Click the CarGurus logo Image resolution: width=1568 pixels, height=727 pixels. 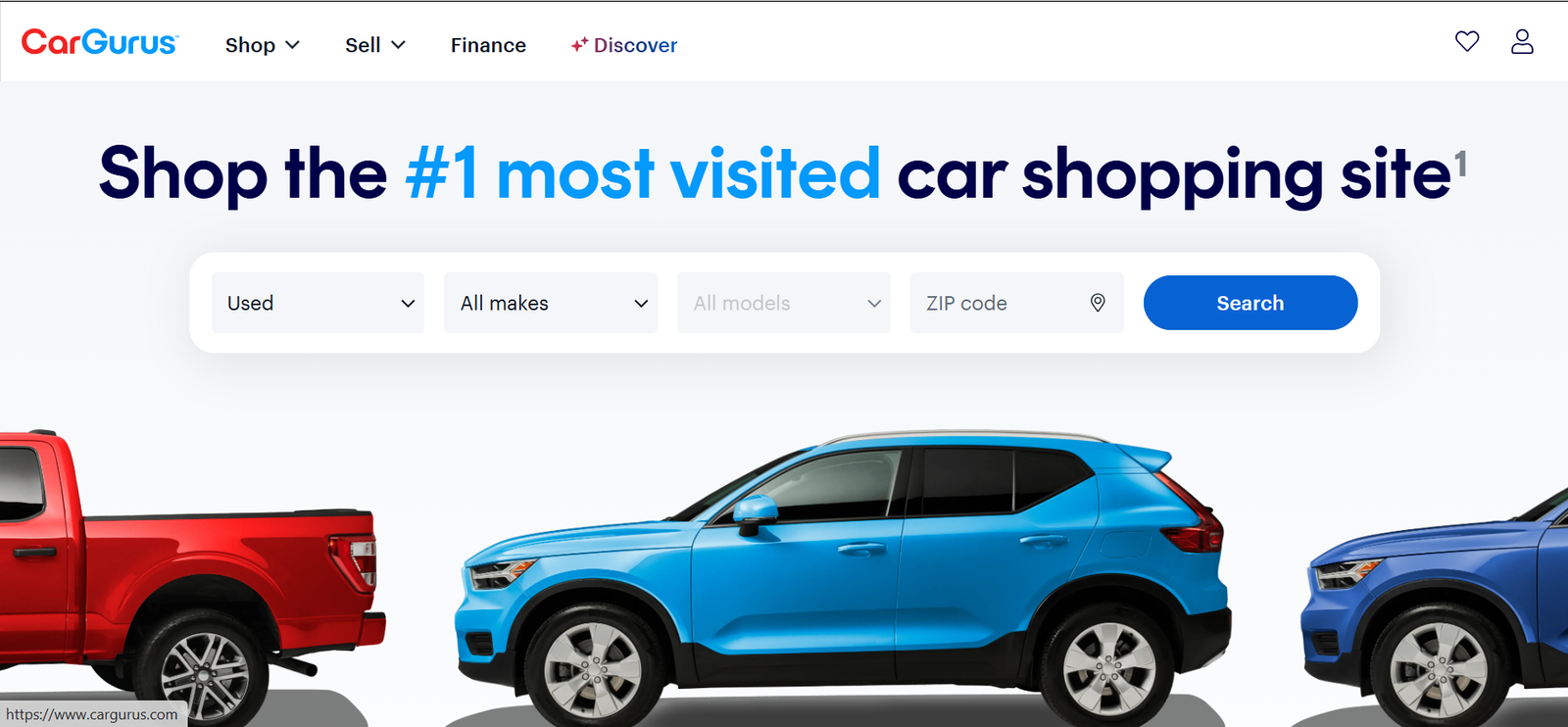pos(100,42)
